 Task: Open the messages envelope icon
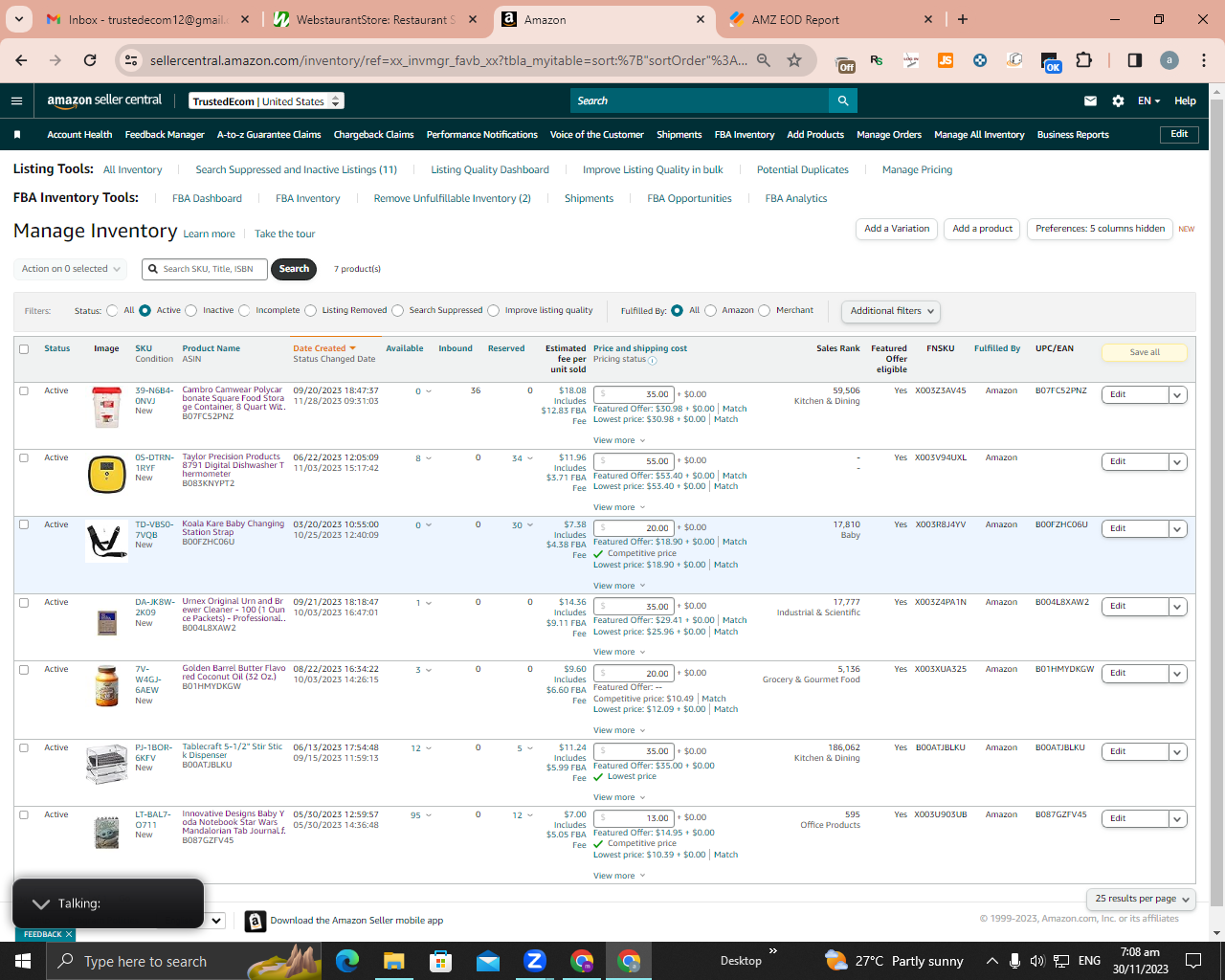tap(1090, 100)
